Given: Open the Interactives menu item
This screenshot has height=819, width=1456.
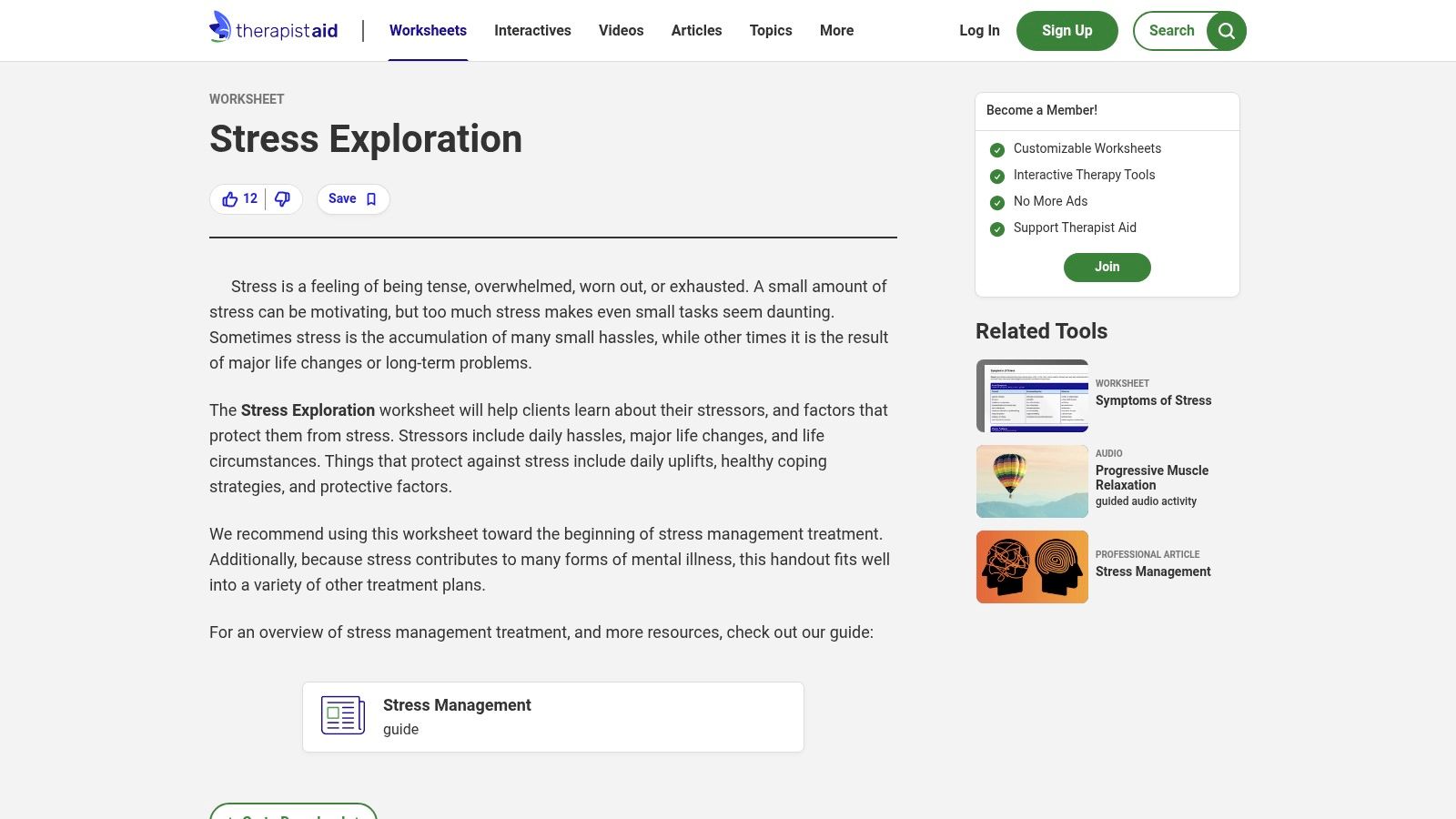Looking at the screenshot, I should (x=532, y=30).
